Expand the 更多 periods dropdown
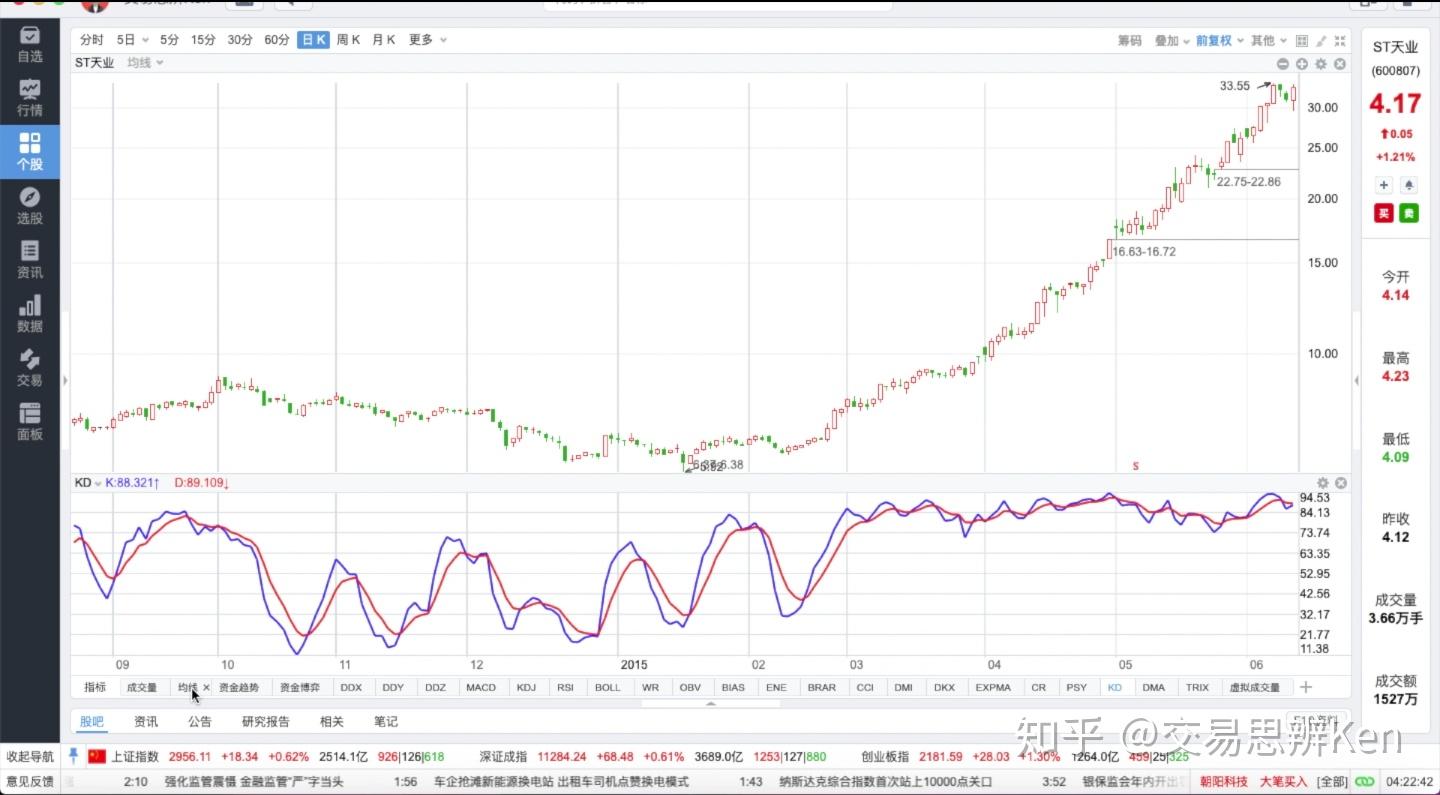Image resolution: width=1440 pixels, height=795 pixels. coord(427,40)
